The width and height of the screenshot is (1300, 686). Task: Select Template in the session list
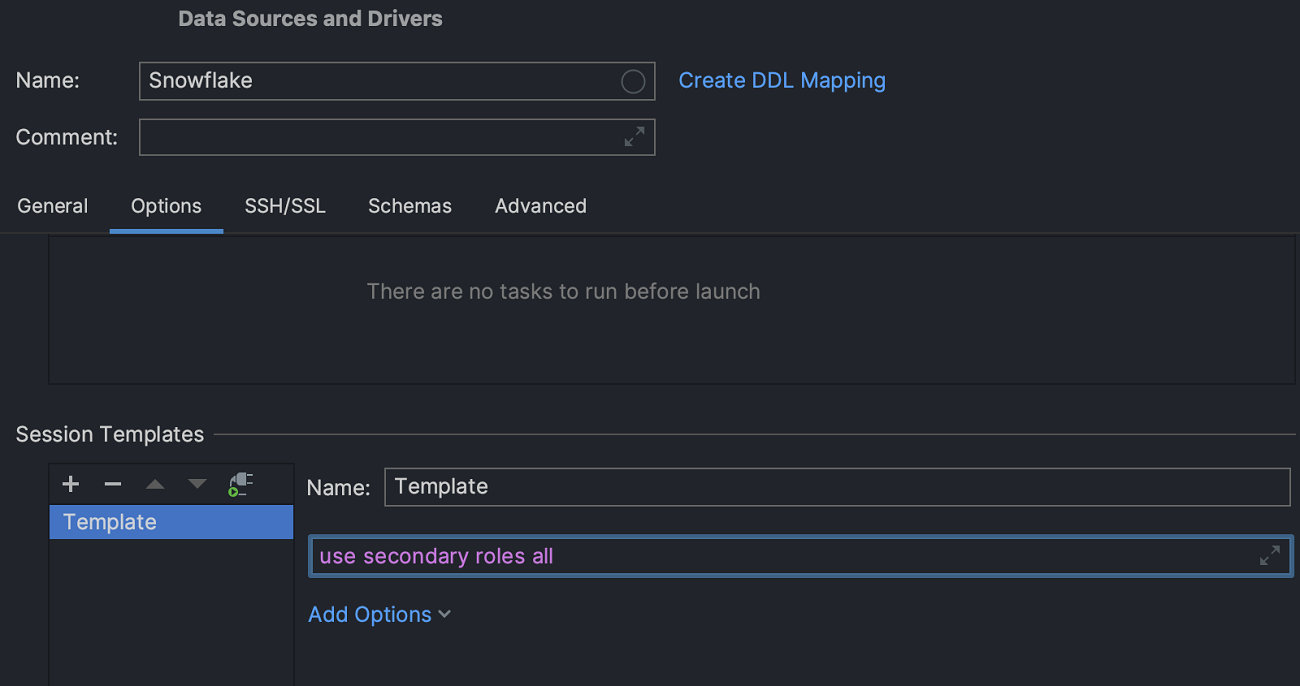110,522
